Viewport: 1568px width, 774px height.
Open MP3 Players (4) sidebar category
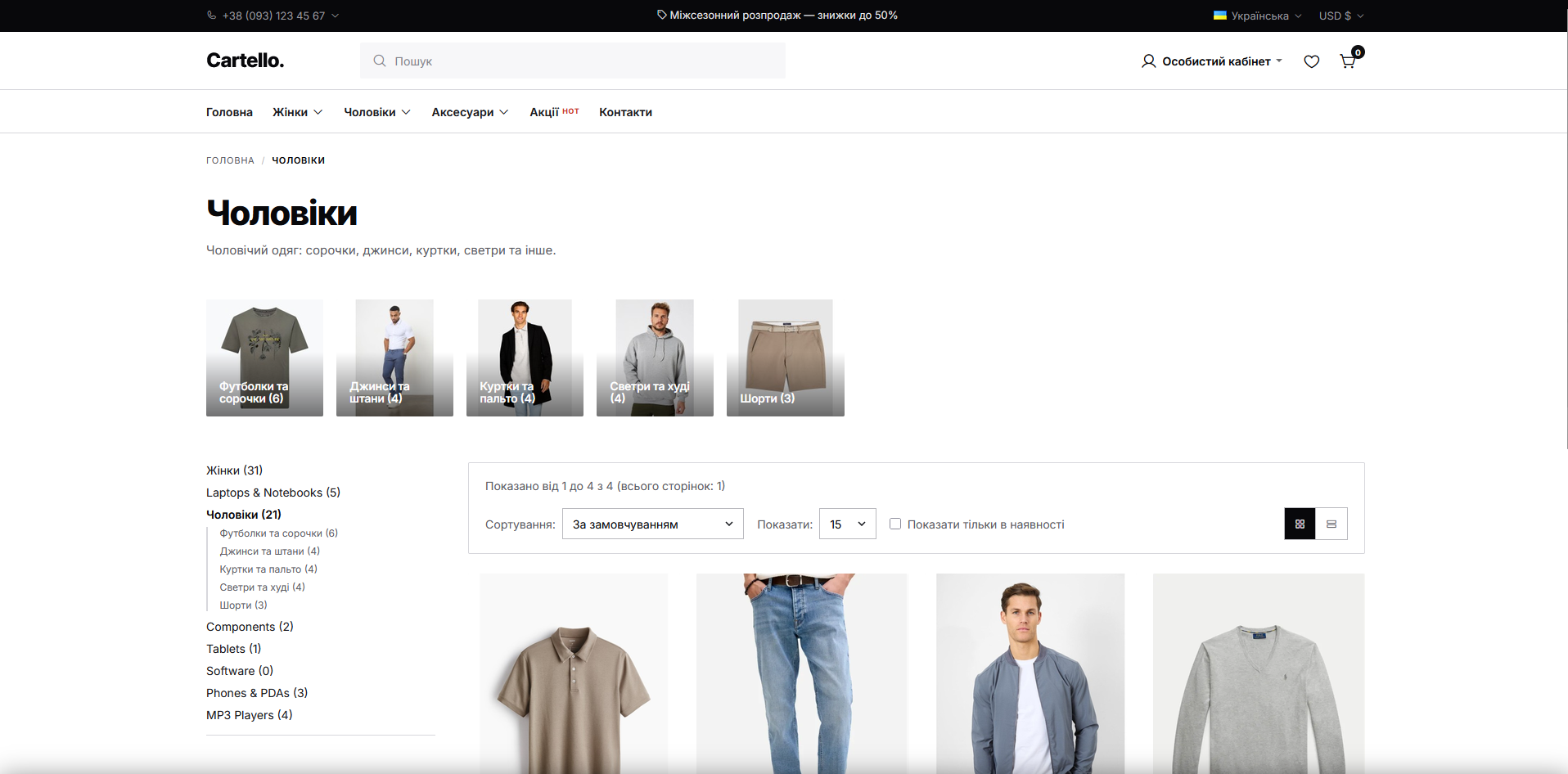[x=249, y=715]
